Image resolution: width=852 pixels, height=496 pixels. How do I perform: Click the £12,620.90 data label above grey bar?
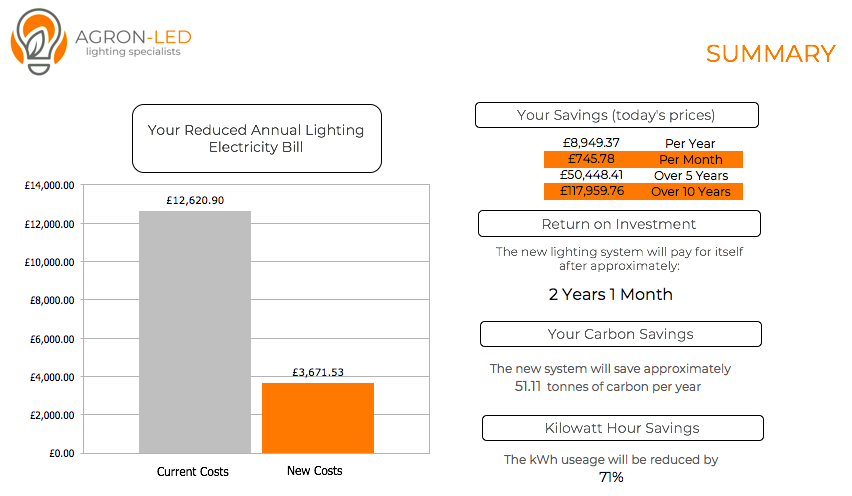tap(195, 200)
